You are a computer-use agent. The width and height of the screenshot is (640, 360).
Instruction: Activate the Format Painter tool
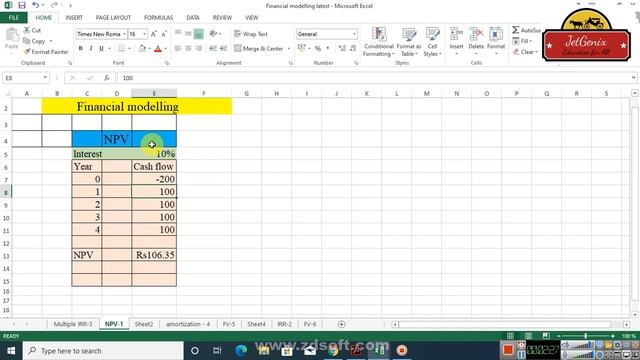pos(46,52)
